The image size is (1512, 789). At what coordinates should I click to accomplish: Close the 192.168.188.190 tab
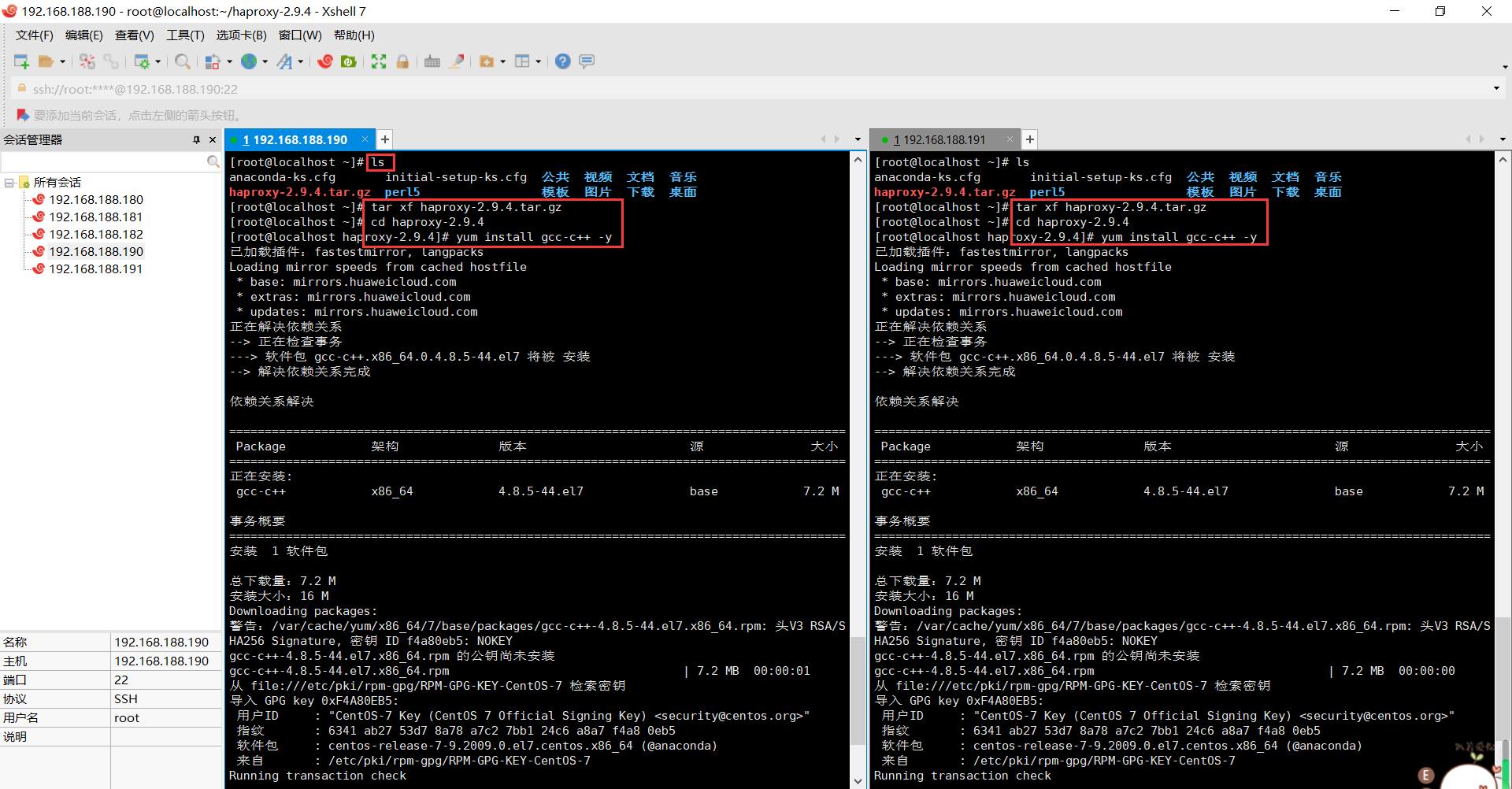365,139
